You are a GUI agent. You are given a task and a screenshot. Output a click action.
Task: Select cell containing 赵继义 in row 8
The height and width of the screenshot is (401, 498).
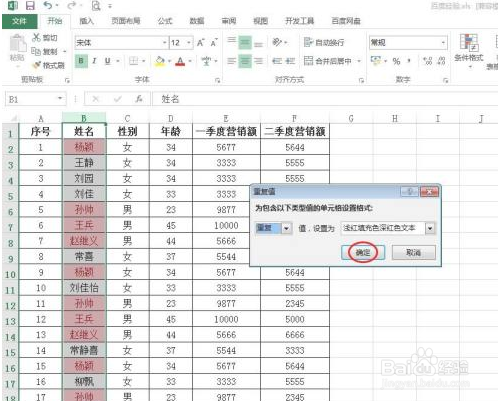click(x=84, y=241)
